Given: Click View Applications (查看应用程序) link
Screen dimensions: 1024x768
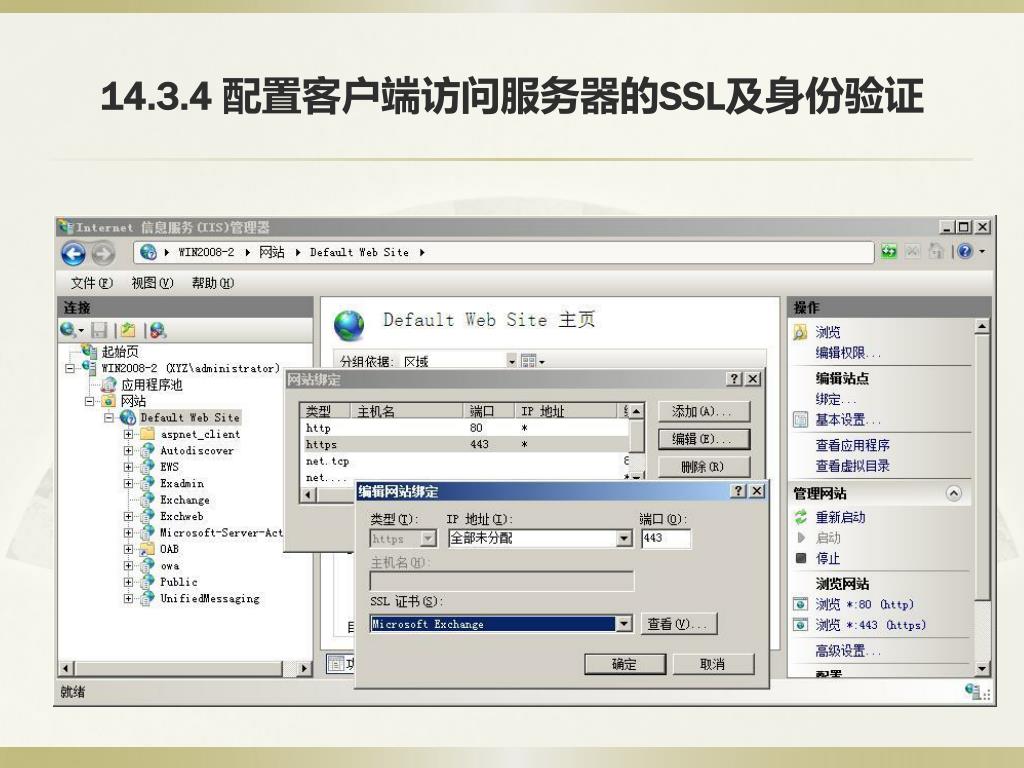Looking at the screenshot, I should [852, 445].
